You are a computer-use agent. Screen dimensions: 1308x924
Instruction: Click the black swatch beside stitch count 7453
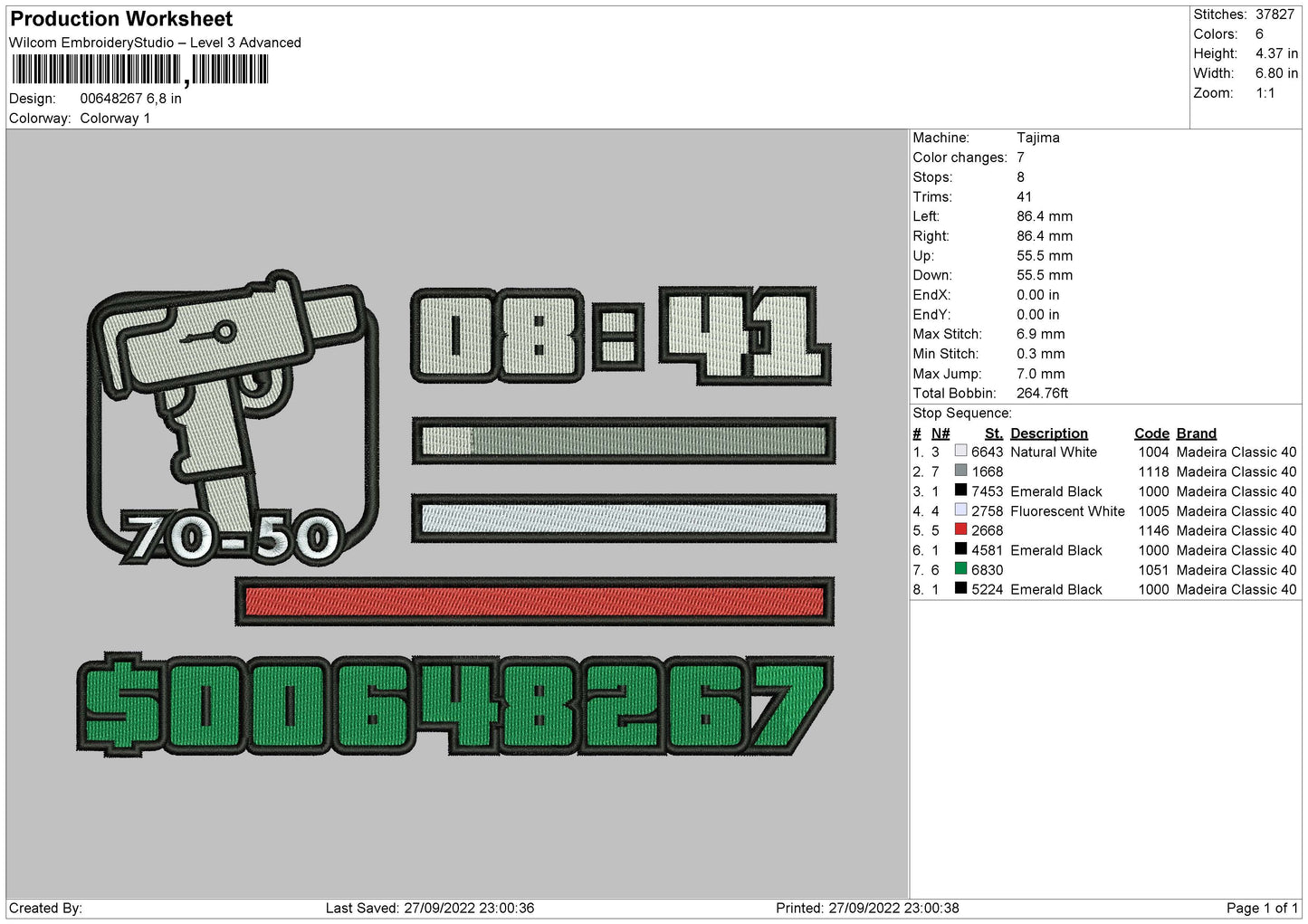point(960,491)
